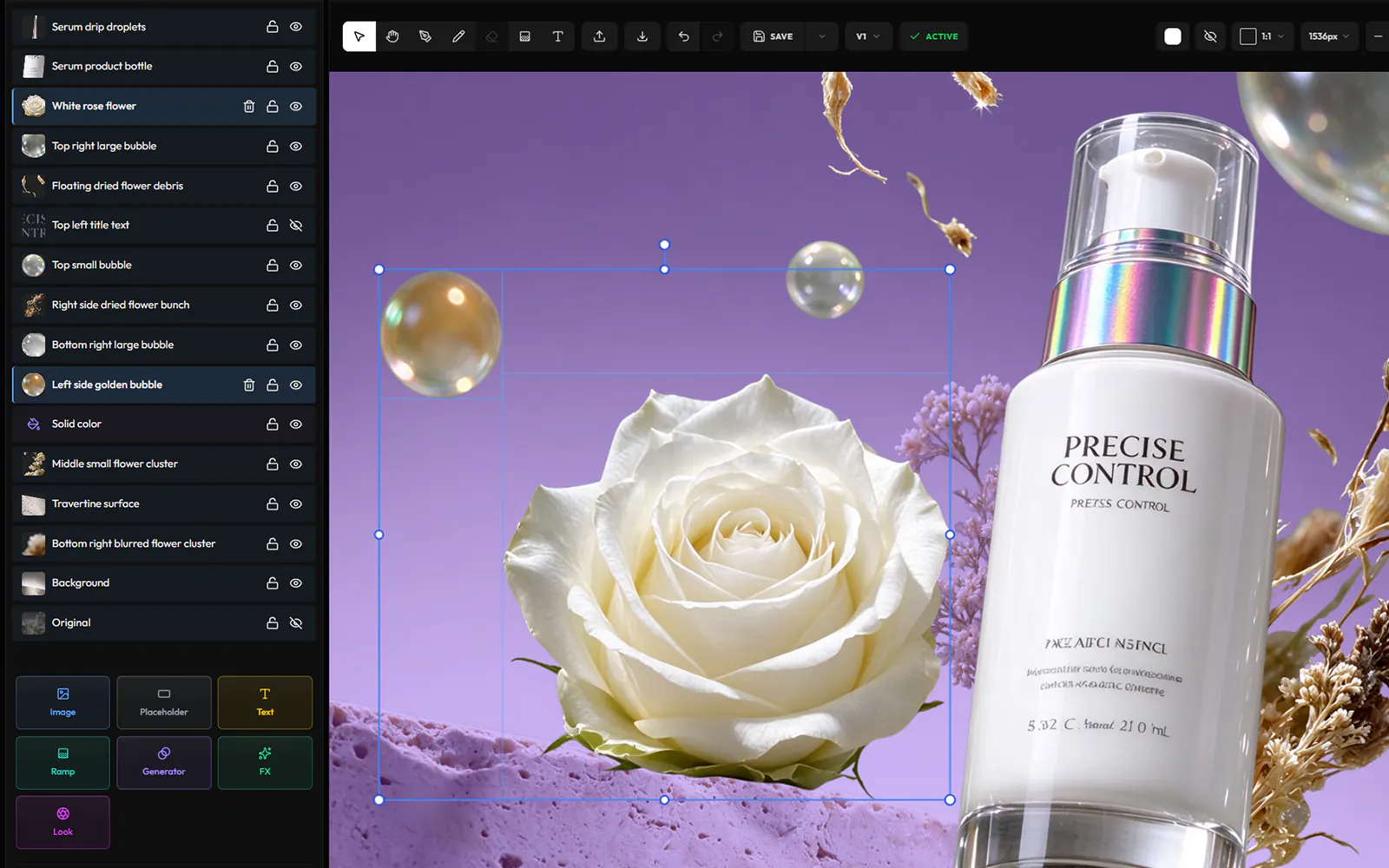
Task: Select the Bottom right blurred flower cluster layer
Action: [x=164, y=543]
